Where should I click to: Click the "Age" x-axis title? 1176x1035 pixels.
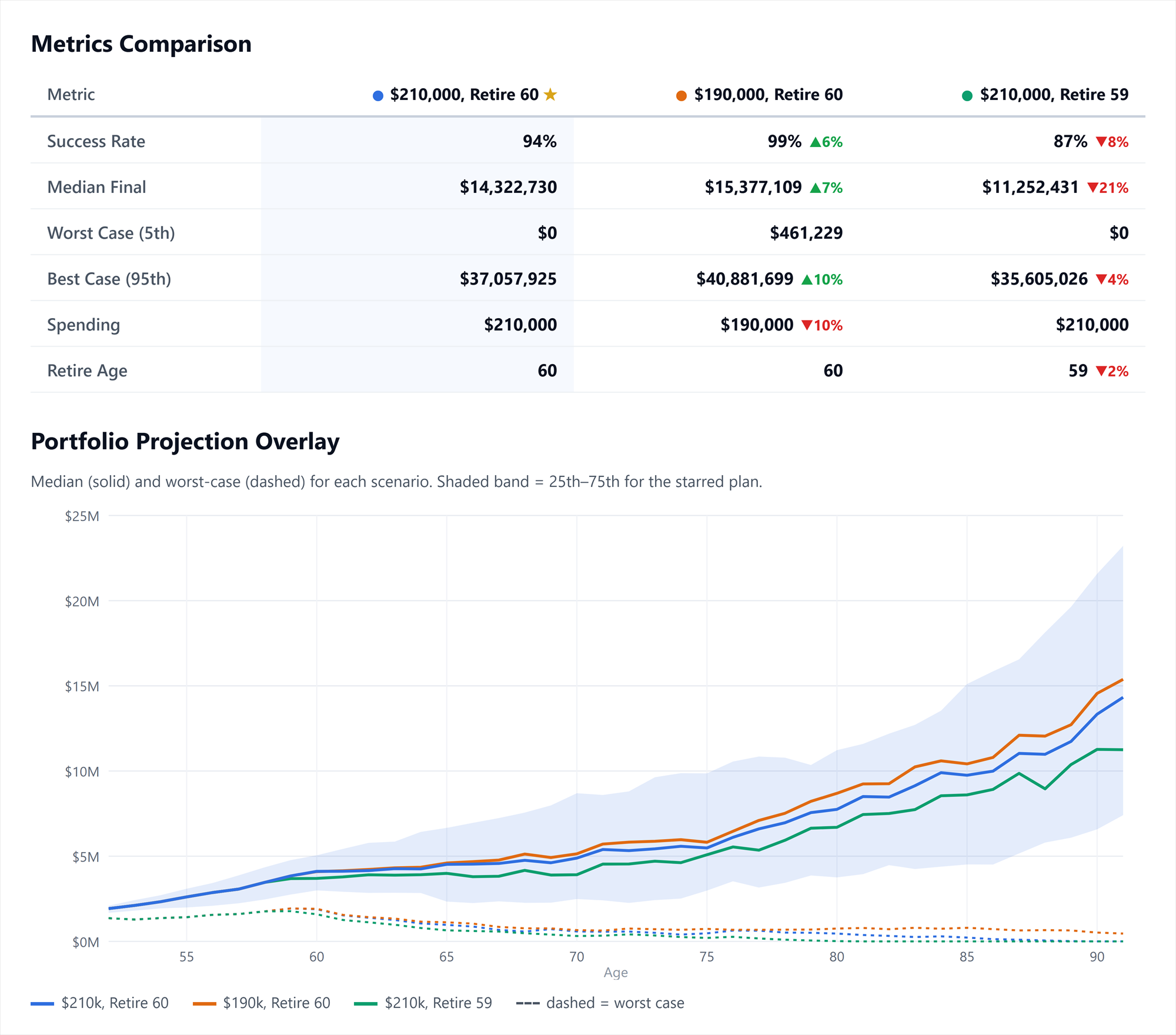[x=616, y=973]
